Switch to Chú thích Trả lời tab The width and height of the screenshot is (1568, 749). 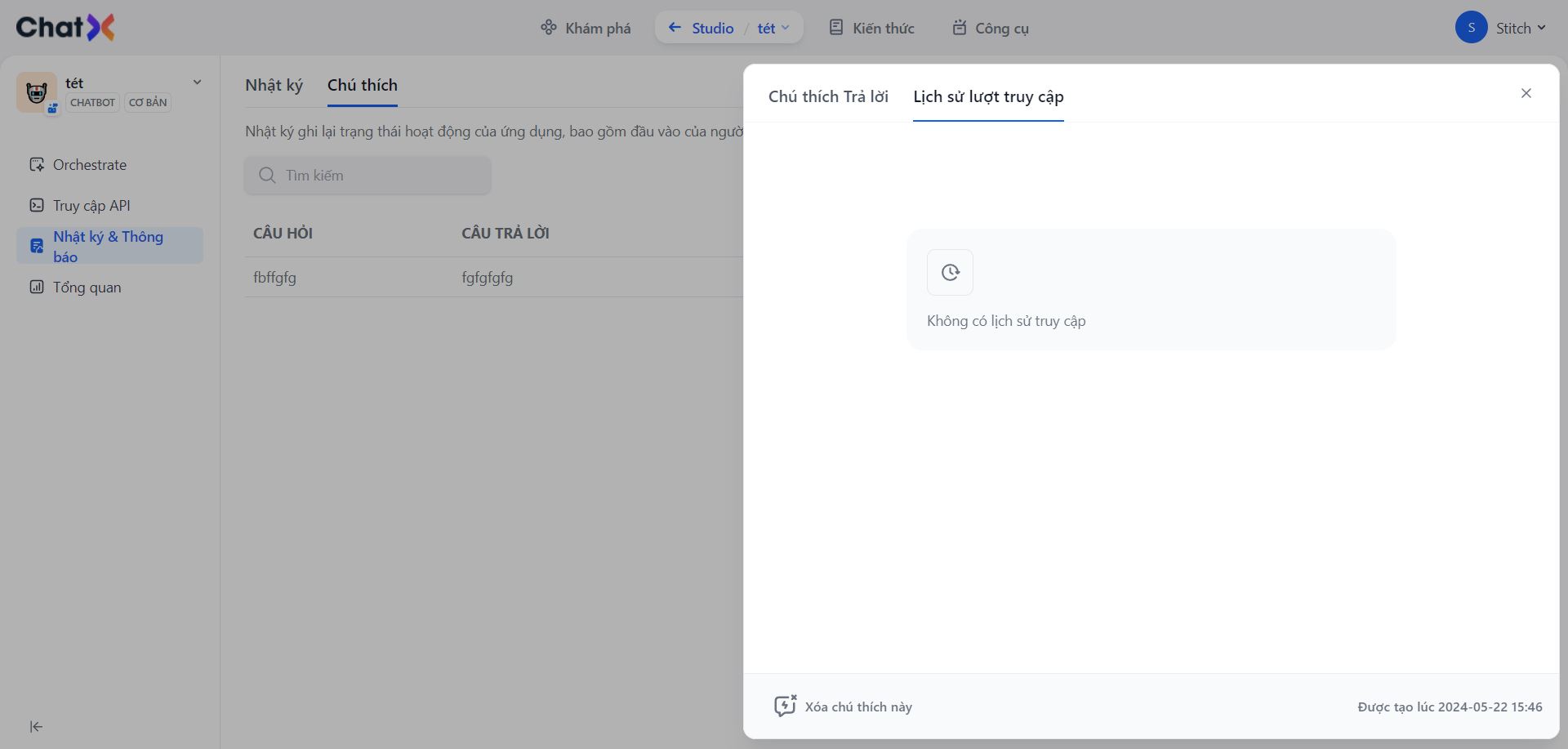(828, 96)
